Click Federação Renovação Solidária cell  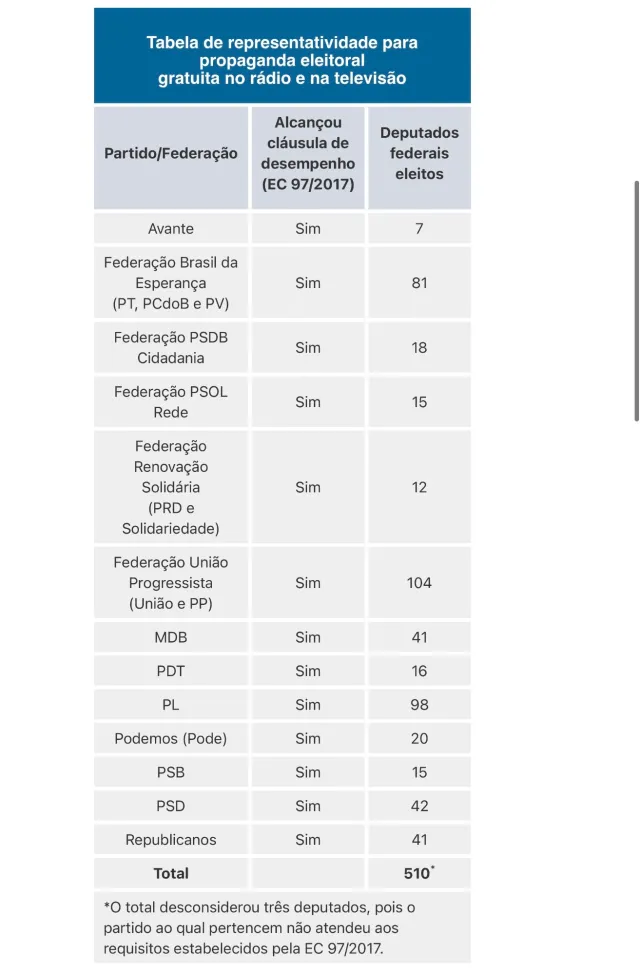[171, 487]
